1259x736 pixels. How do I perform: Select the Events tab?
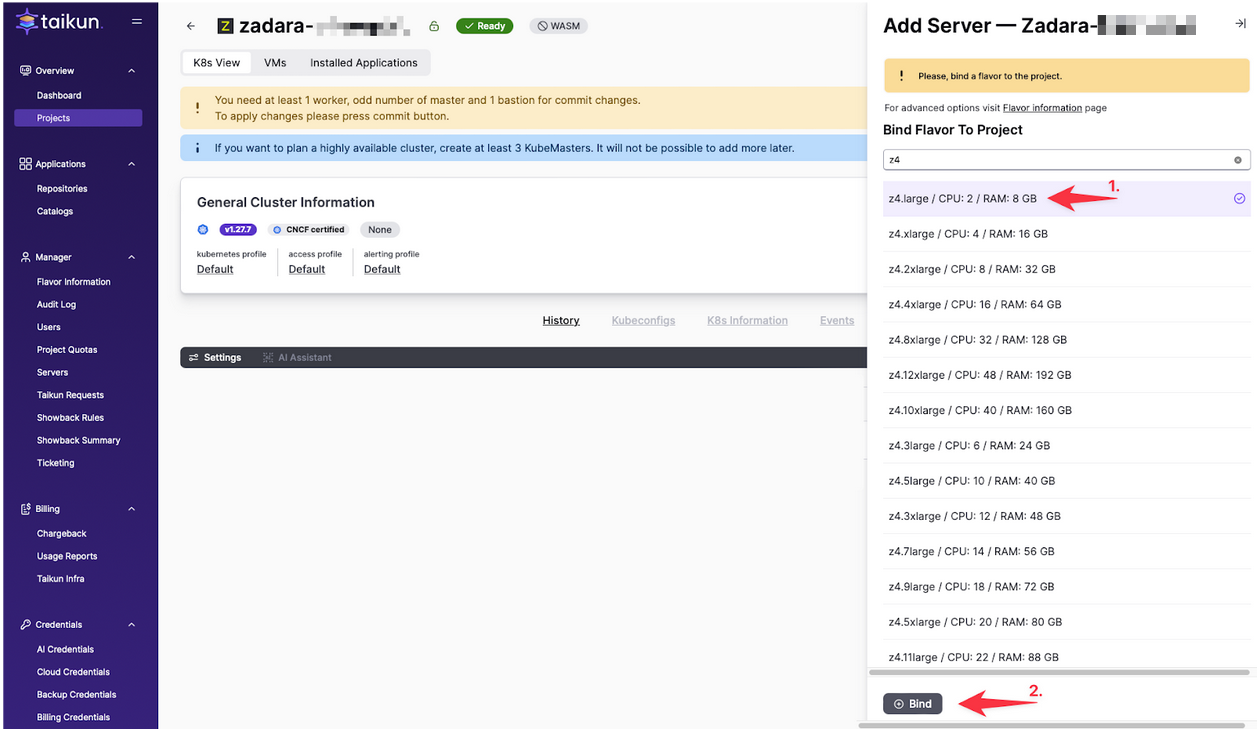[837, 321]
